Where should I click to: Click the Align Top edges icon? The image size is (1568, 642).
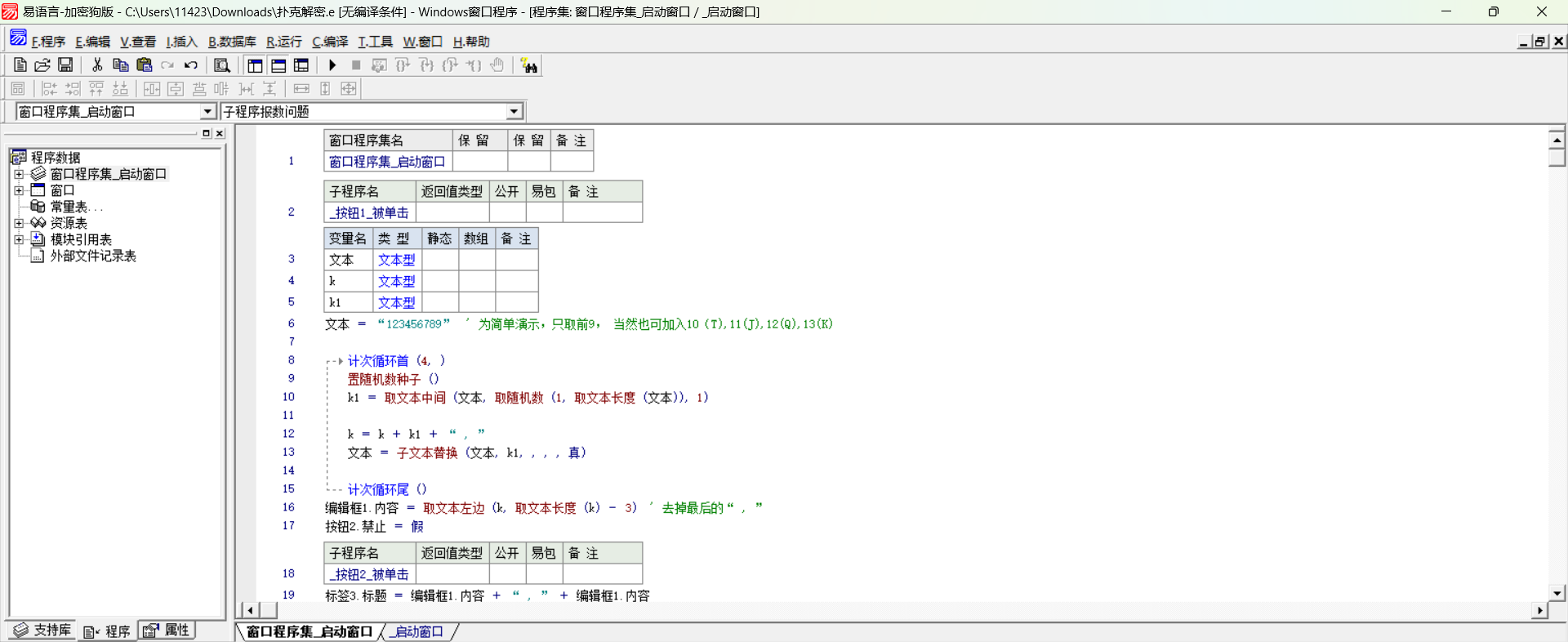click(96, 89)
